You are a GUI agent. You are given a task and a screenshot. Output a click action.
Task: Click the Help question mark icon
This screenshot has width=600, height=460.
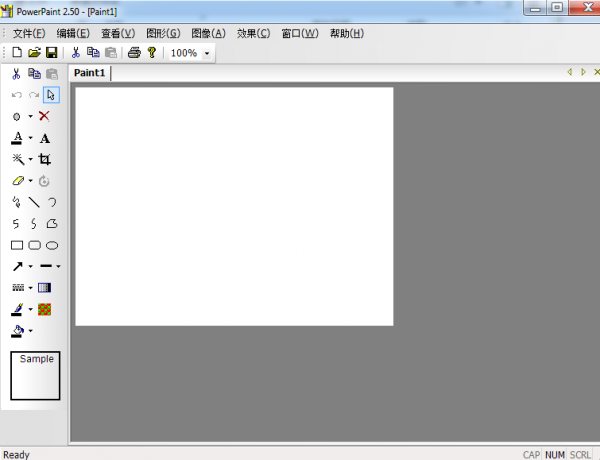point(152,52)
